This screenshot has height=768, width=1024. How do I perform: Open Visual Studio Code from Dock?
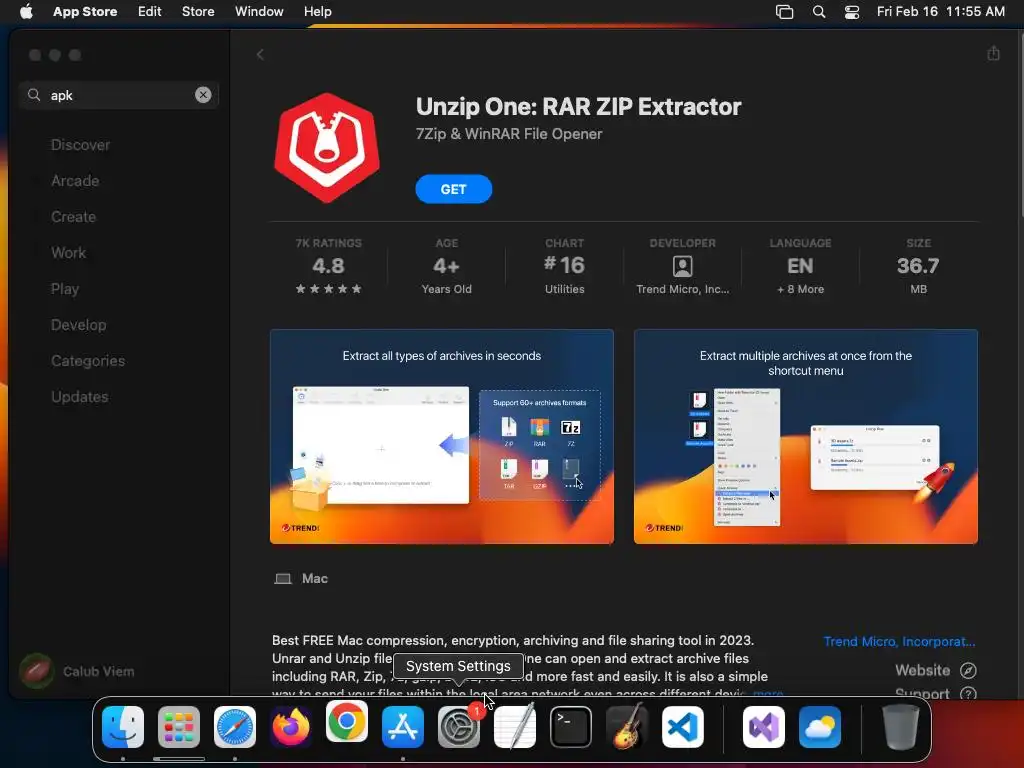coord(683,727)
